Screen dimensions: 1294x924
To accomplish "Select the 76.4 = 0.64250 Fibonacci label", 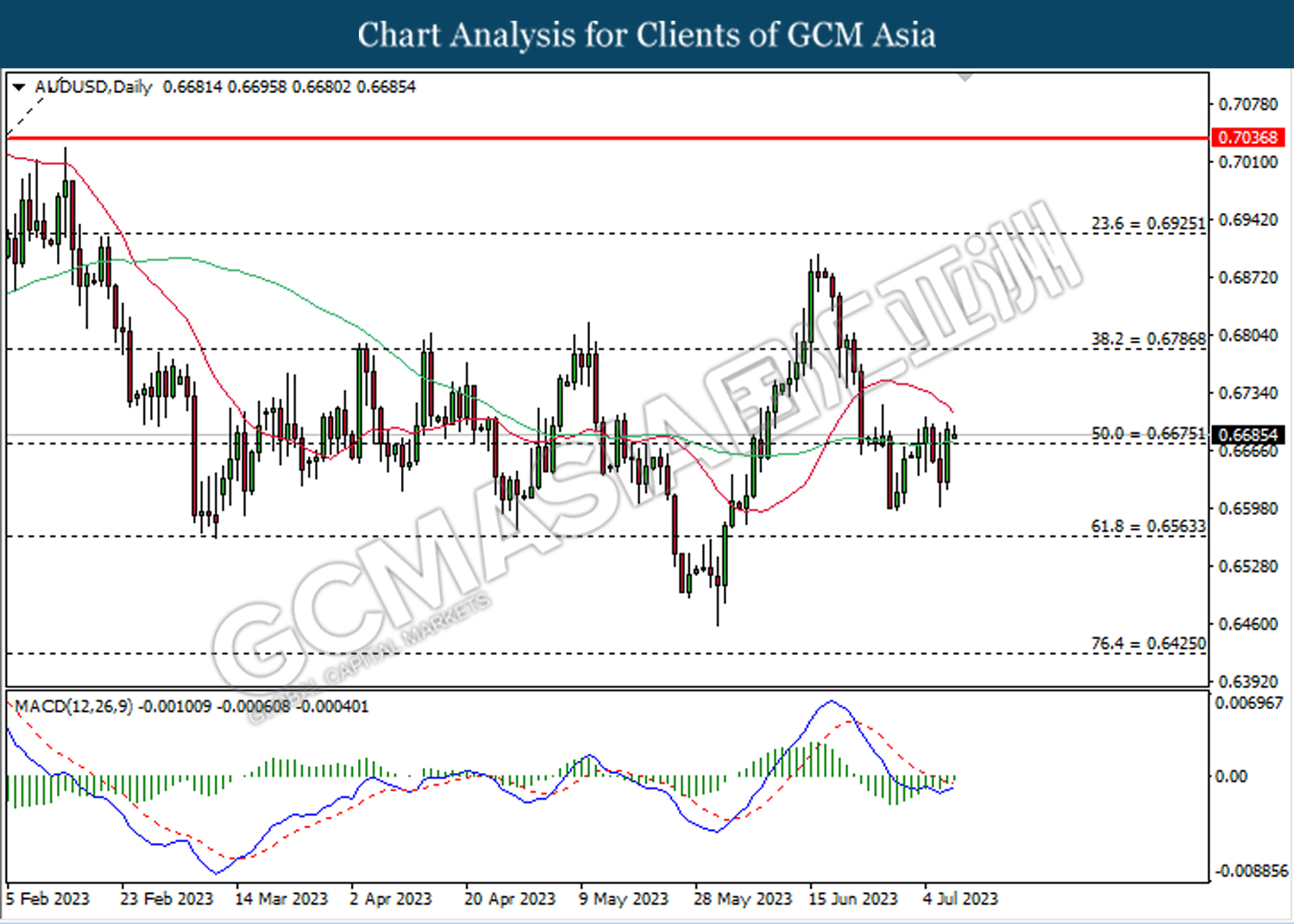I will [x=1148, y=644].
